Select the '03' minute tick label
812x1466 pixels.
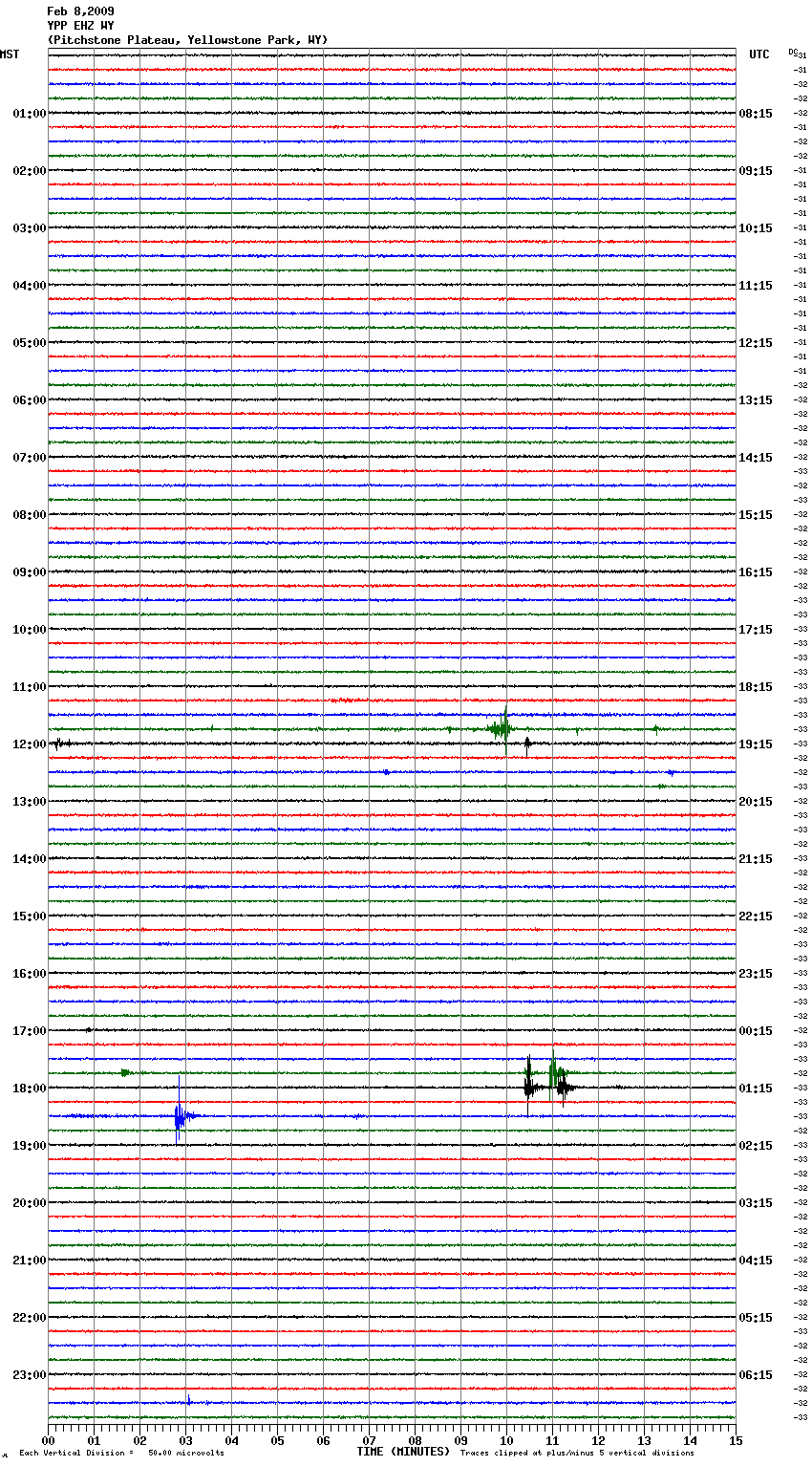(x=185, y=1440)
